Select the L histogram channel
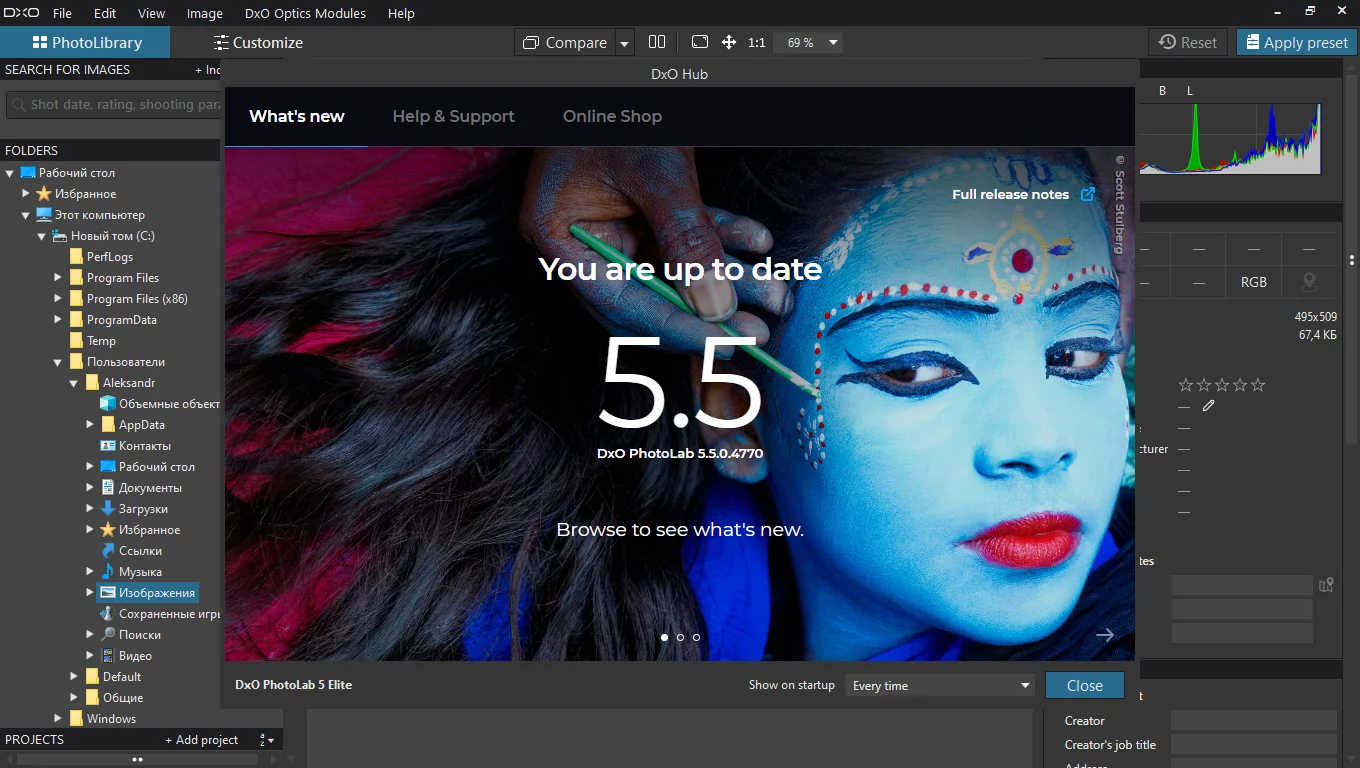 (1190, 91)
